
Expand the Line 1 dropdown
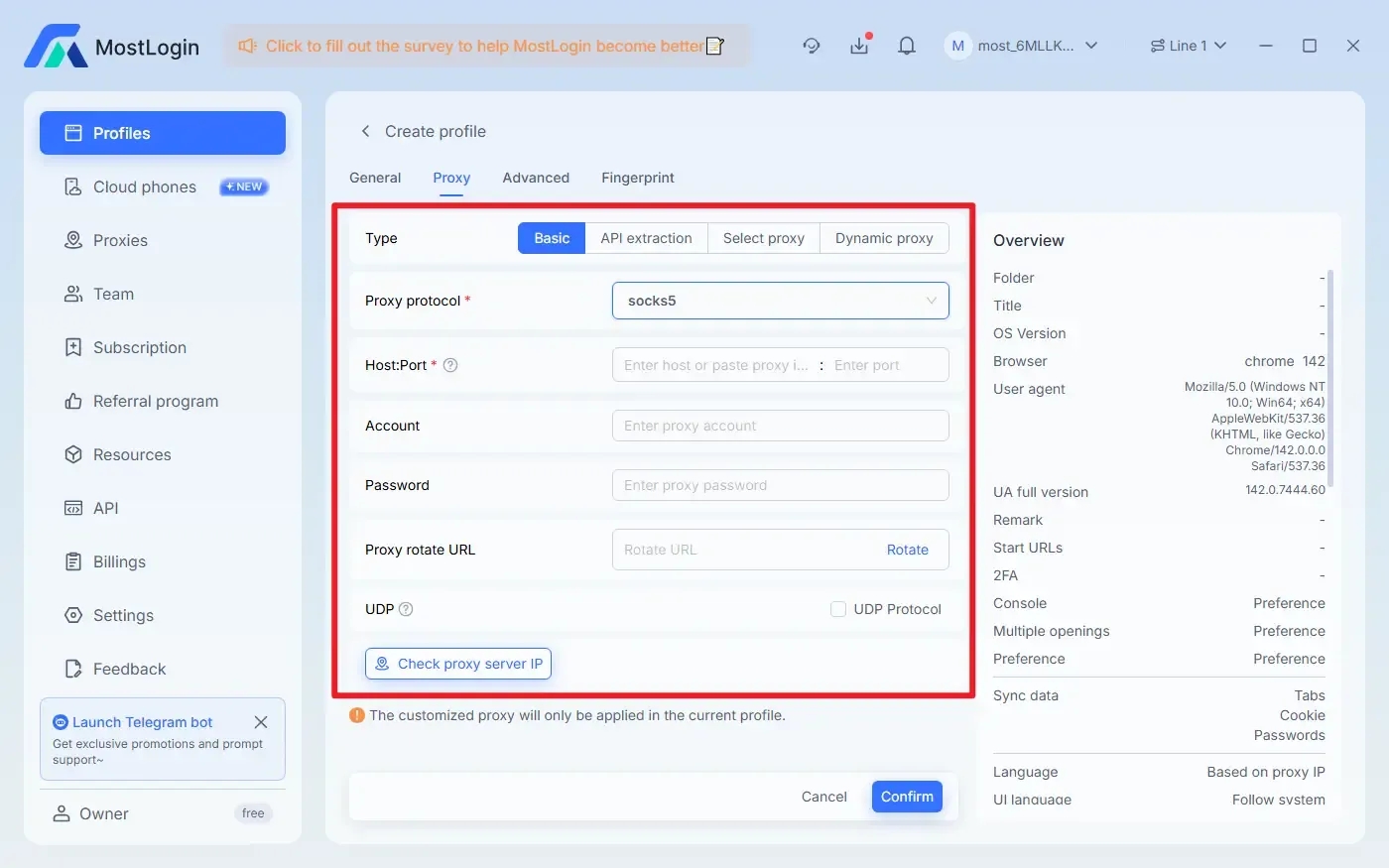pyautogui.click(x=1188, y=45)
